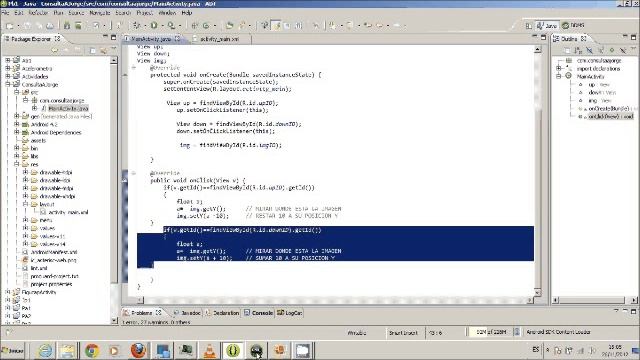Viewport: 640px width, 360px height.
Task: Select the Java perspective button
Action: (x=547, y=25)
